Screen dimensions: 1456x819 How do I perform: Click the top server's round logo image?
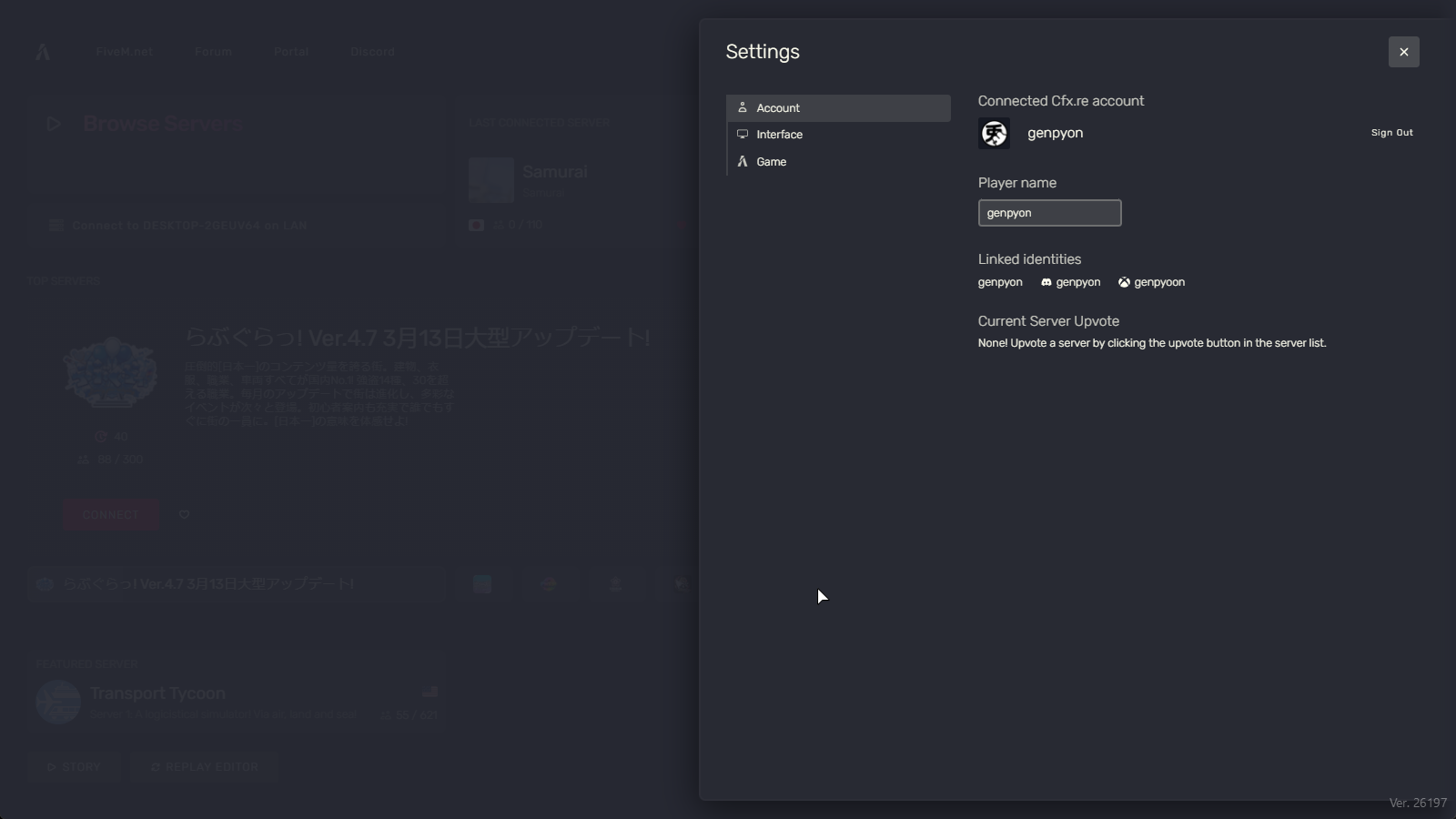[111, 372]
